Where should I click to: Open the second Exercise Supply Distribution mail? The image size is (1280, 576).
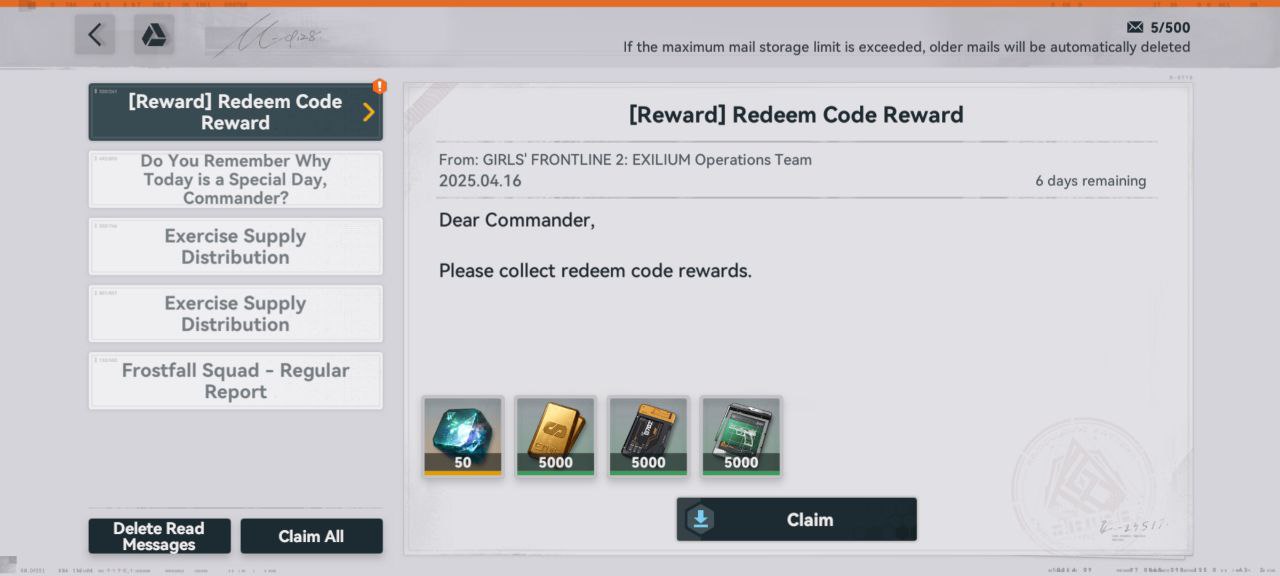(x=236, y=313)
